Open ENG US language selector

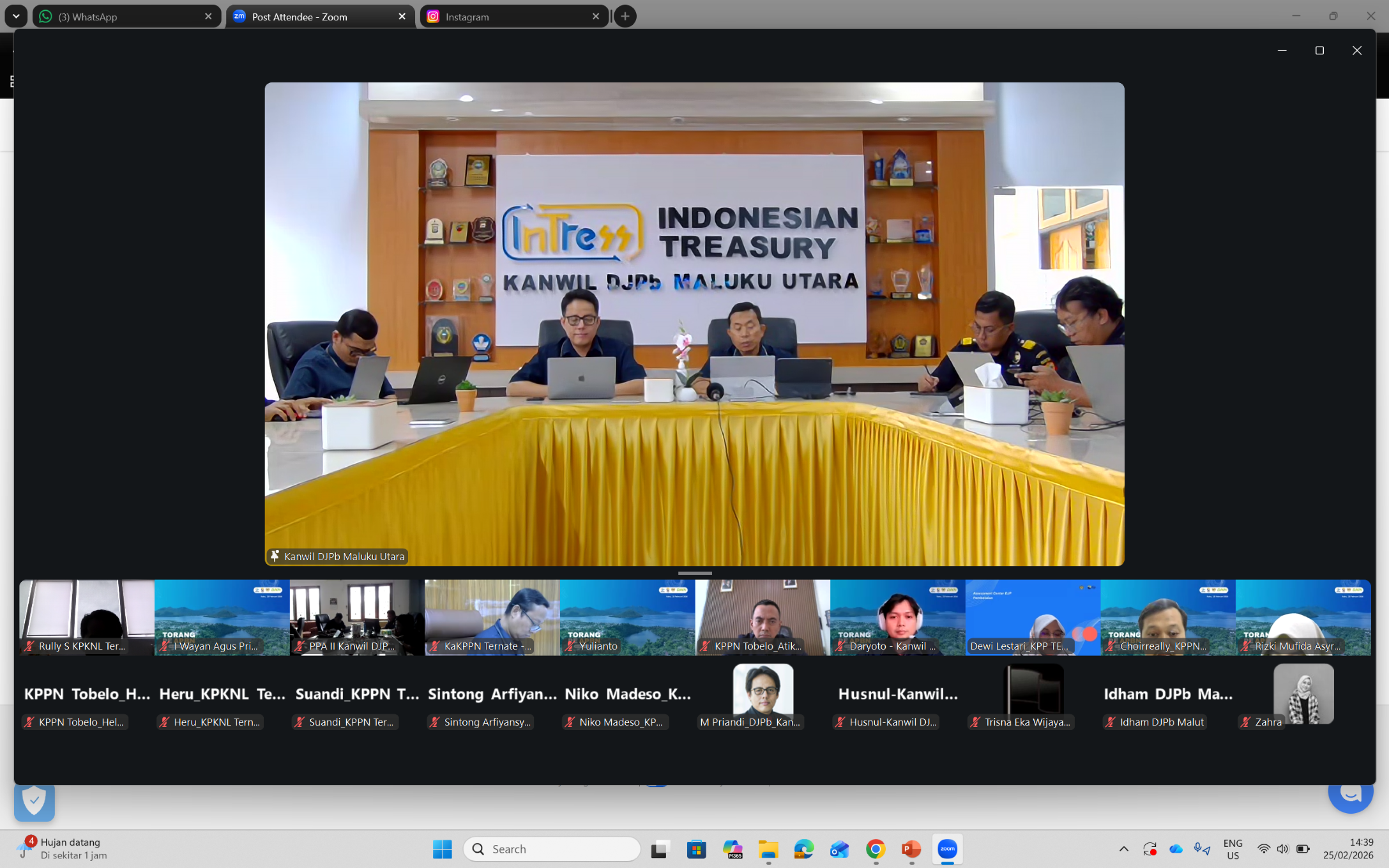tap(1233, 849)
